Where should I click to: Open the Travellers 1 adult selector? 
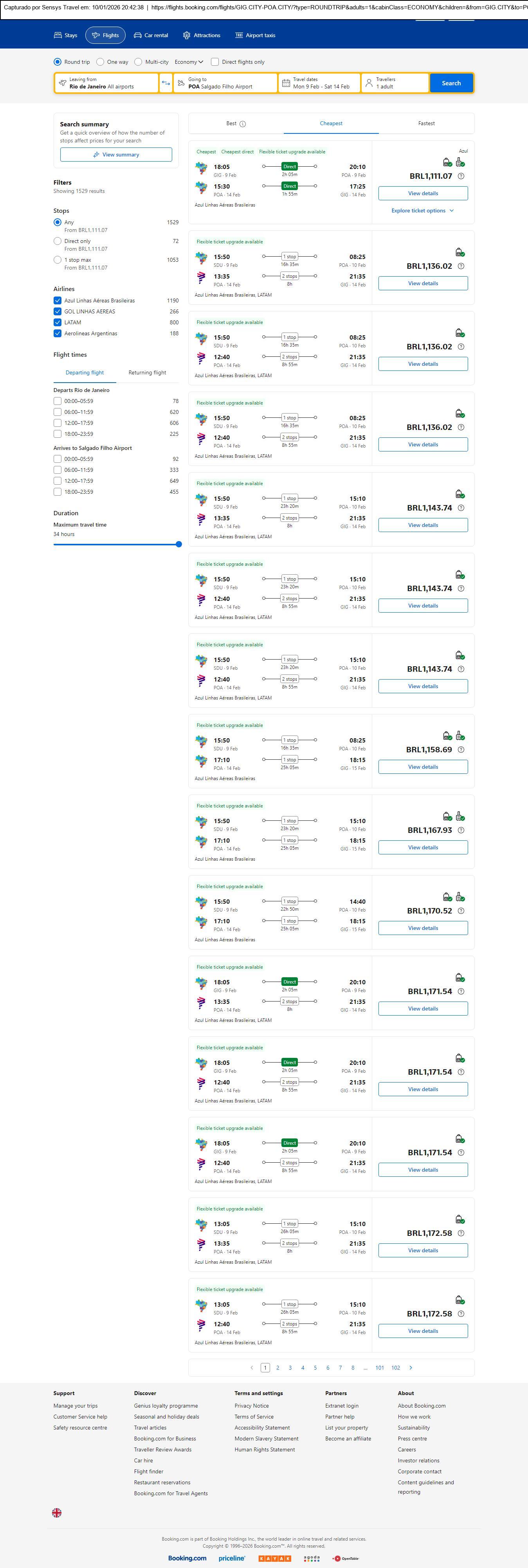(395, 83)
